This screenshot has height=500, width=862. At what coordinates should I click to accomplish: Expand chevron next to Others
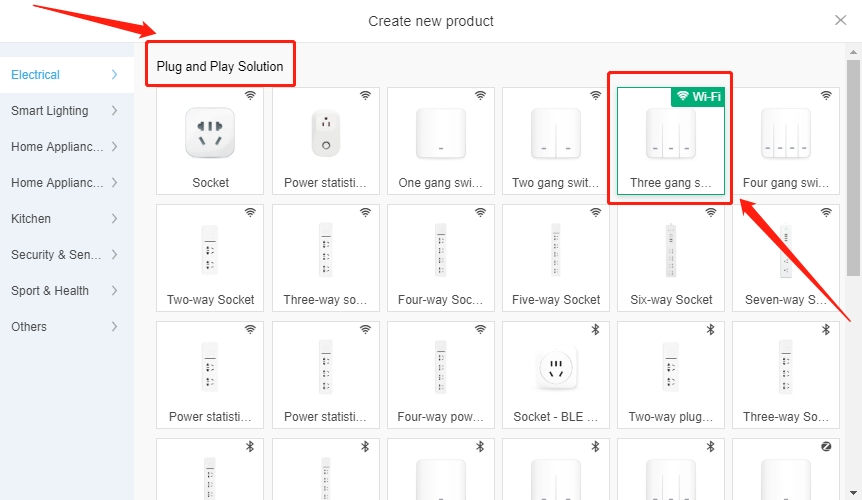(114, 327)
